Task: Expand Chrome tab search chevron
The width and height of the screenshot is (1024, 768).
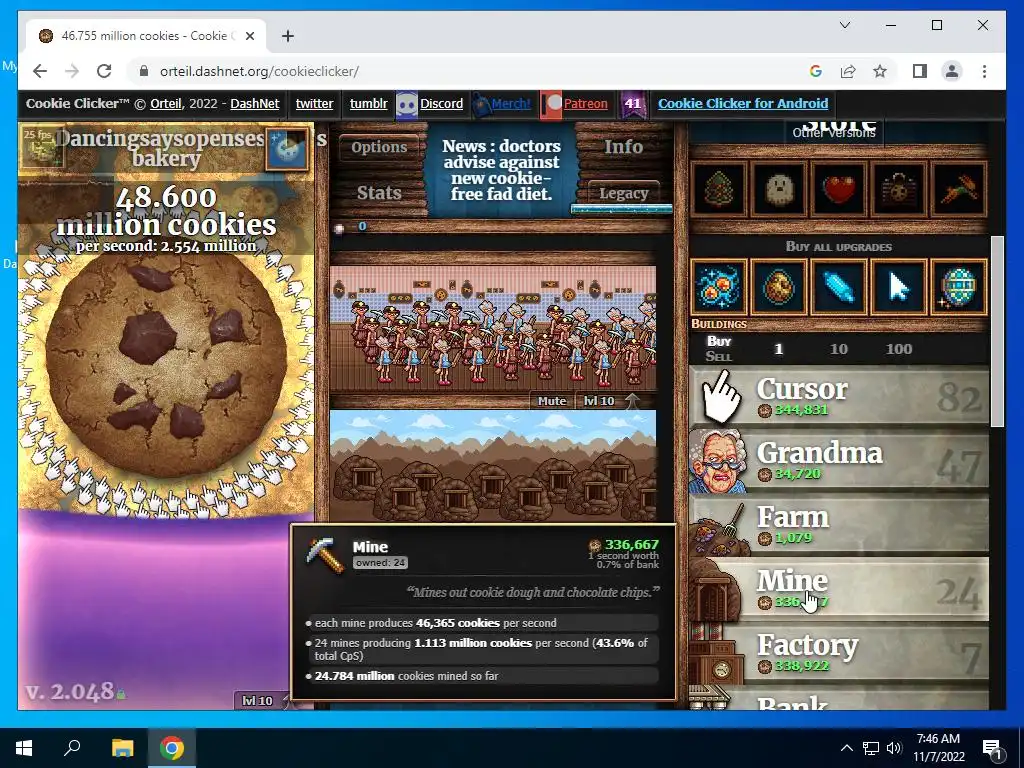Action: click(x=845, y=25)
